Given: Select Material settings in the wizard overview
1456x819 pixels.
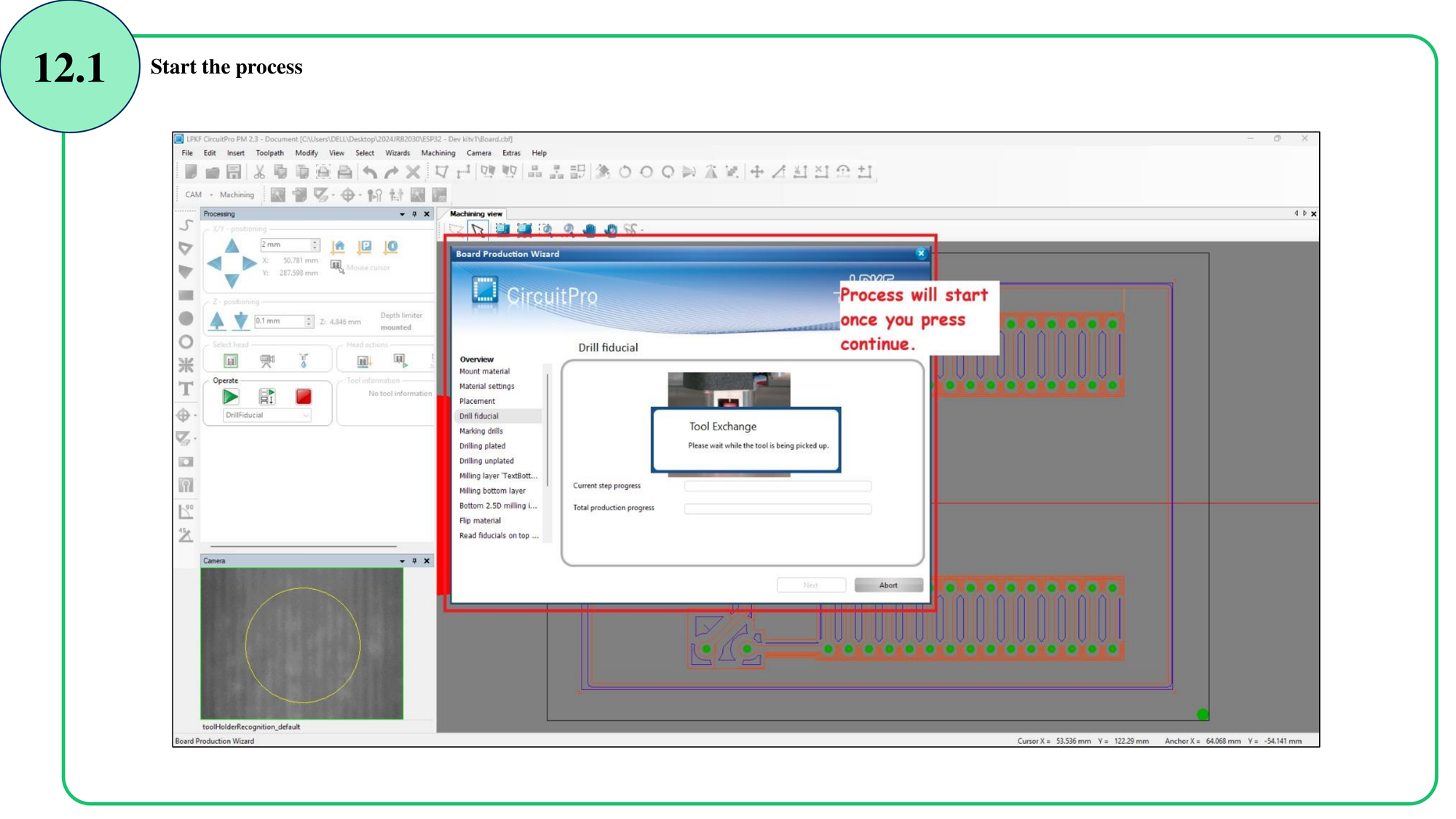Looking at the screenshot, I should click(486, 387).
